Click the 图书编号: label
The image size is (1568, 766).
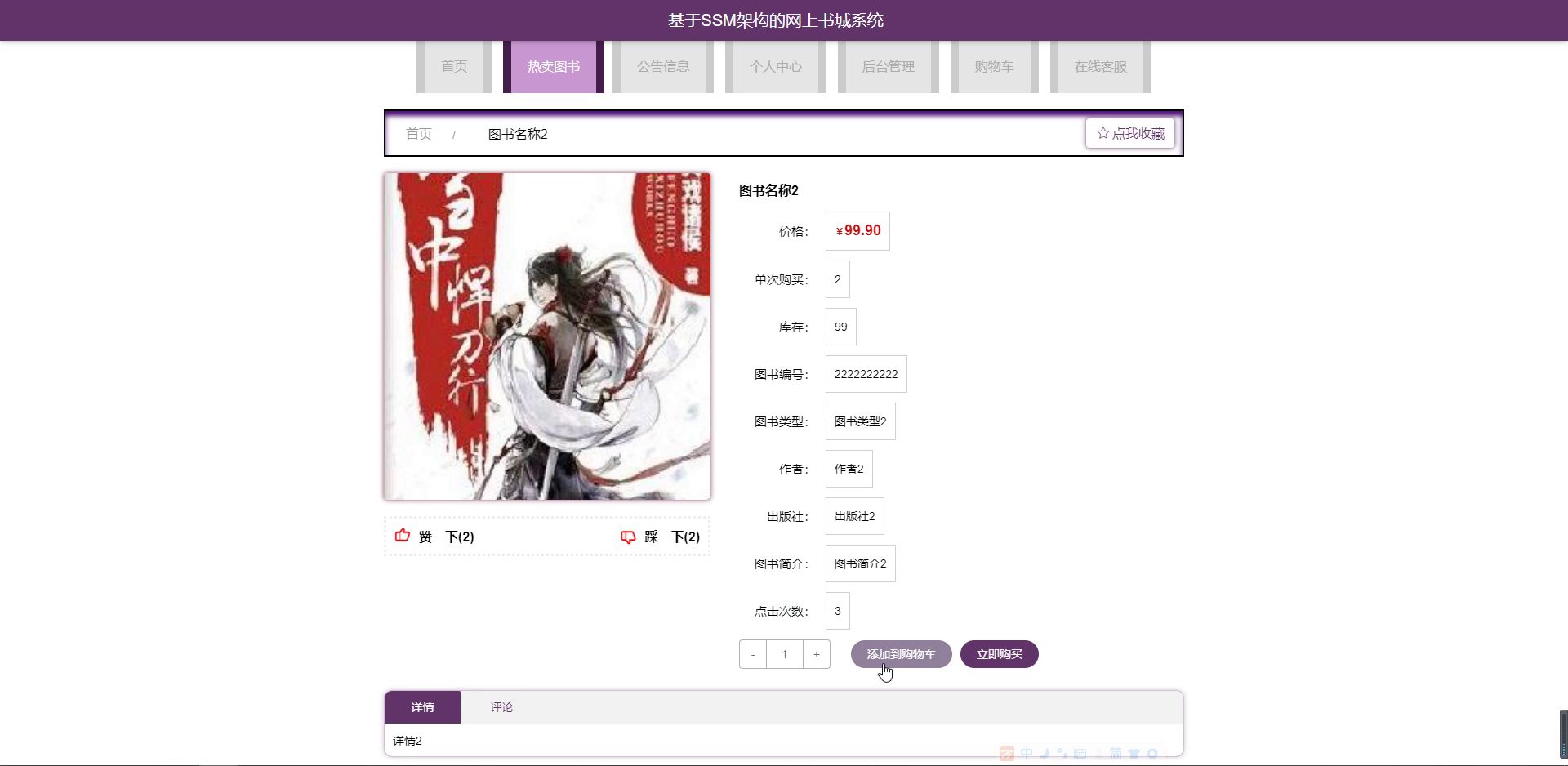click(x=782, y=375)
